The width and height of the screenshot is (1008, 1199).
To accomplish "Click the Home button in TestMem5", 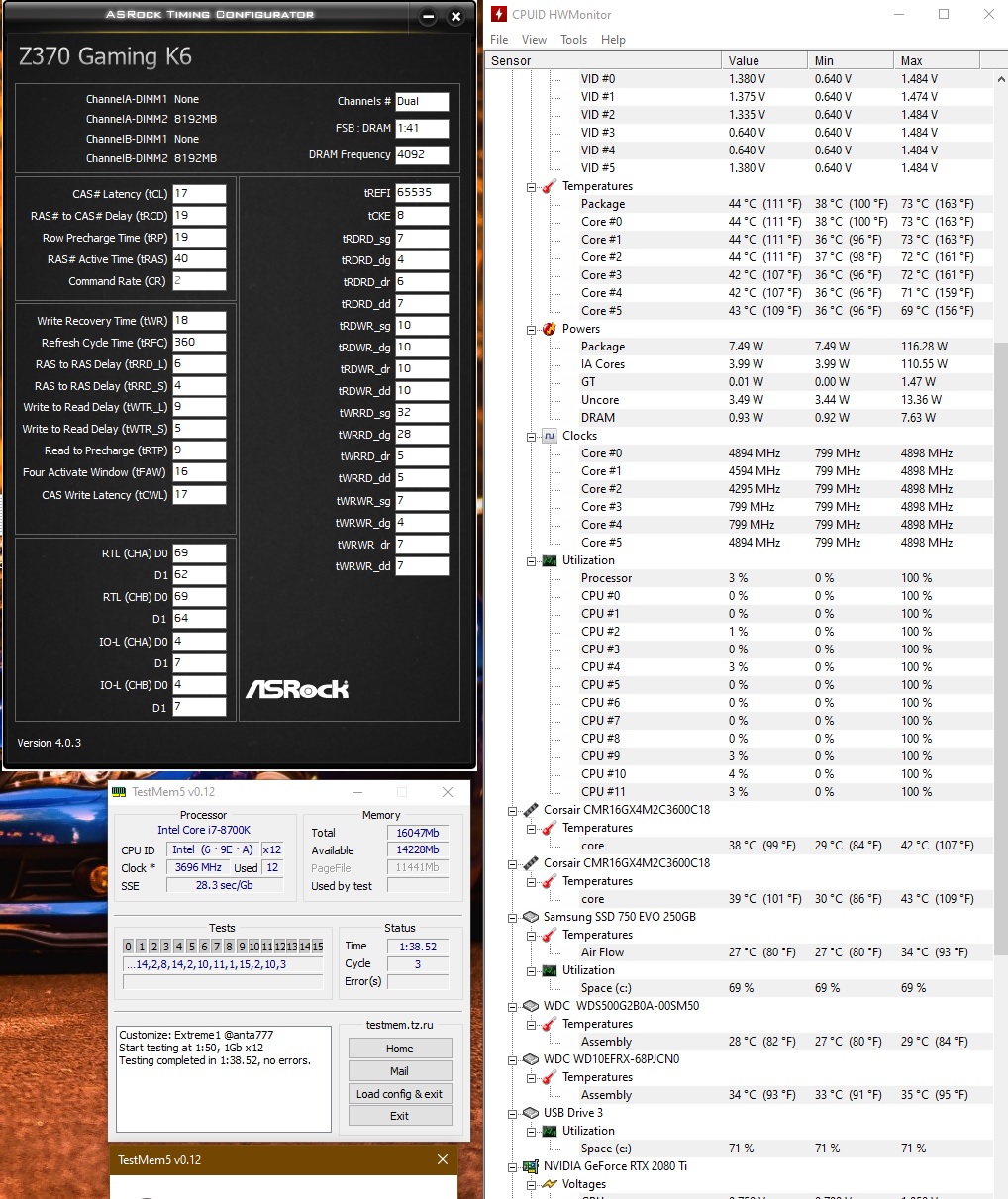I will click(400, 1049).
